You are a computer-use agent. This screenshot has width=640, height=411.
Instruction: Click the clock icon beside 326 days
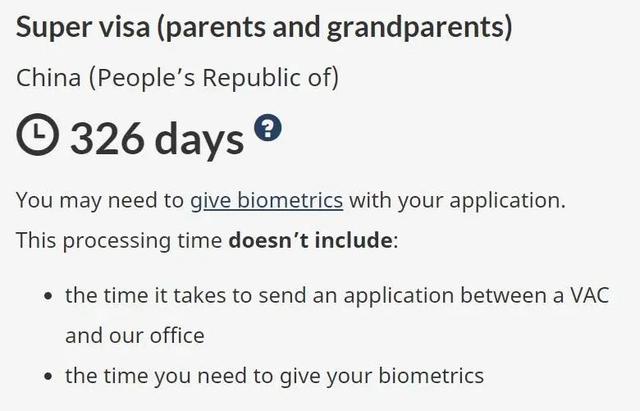tap(37, 137)
